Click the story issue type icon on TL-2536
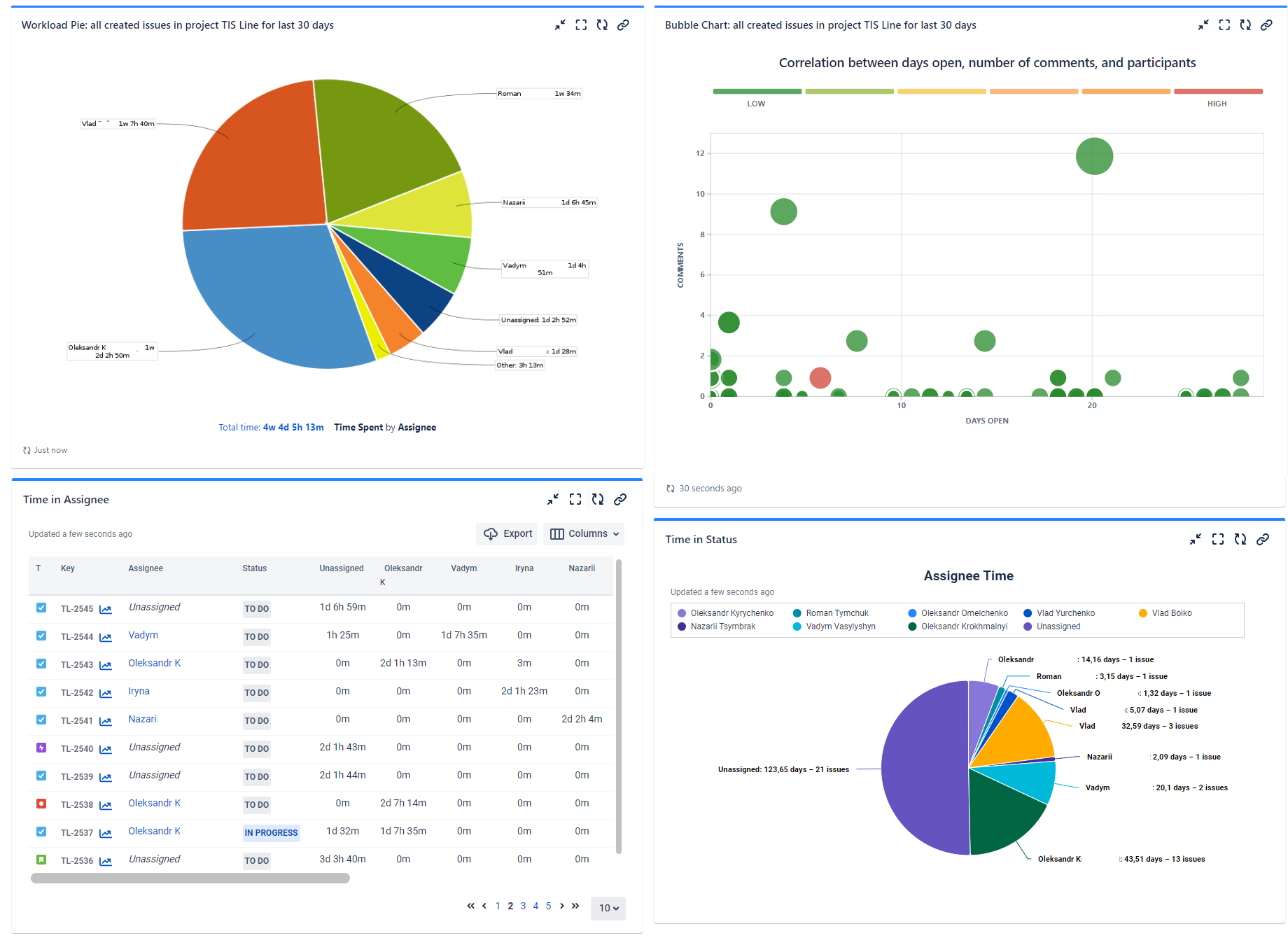Viewport: 1288px width, 938px height. 41,860
